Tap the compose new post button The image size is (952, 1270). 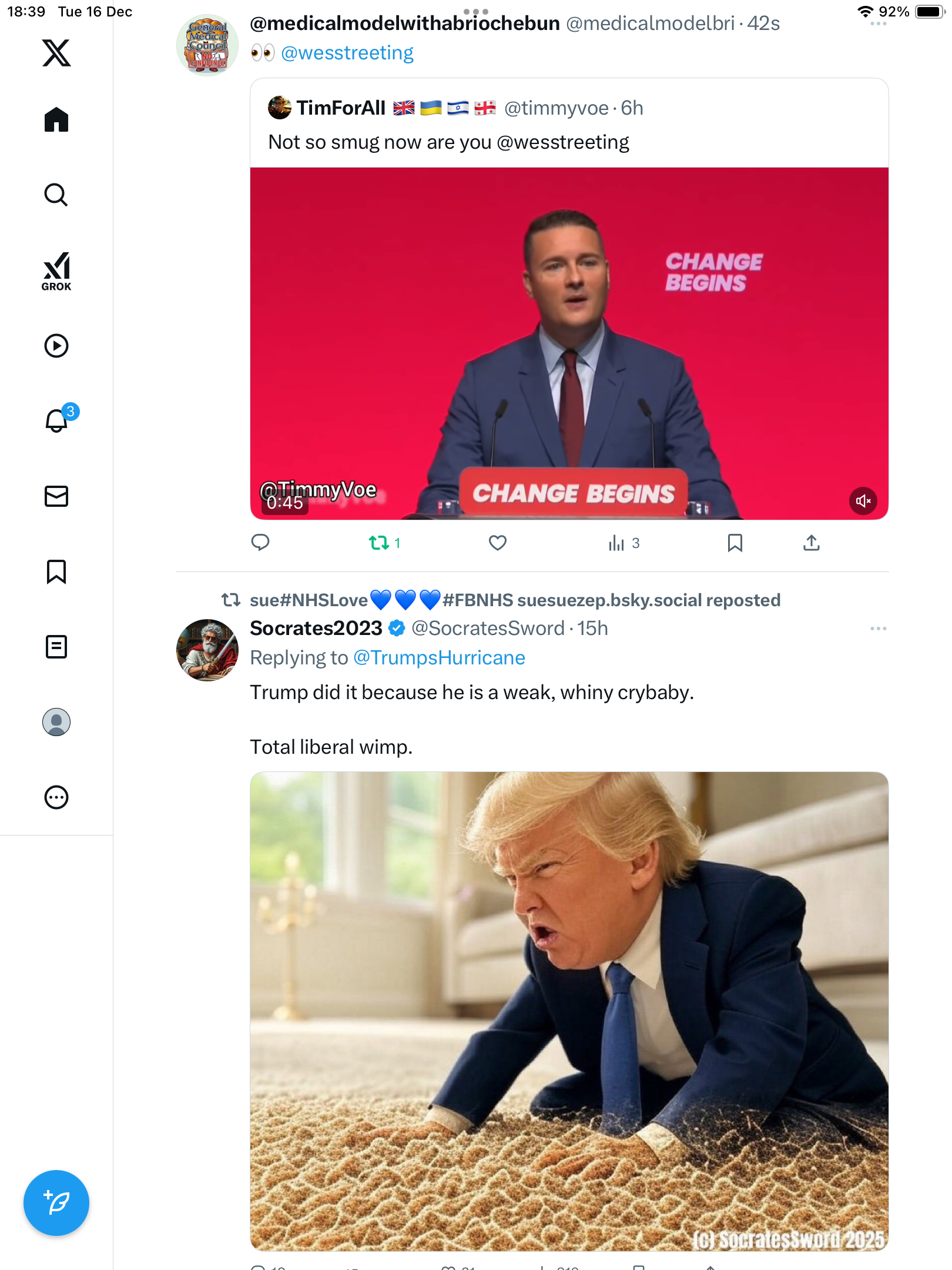[x=56, y=1203]
